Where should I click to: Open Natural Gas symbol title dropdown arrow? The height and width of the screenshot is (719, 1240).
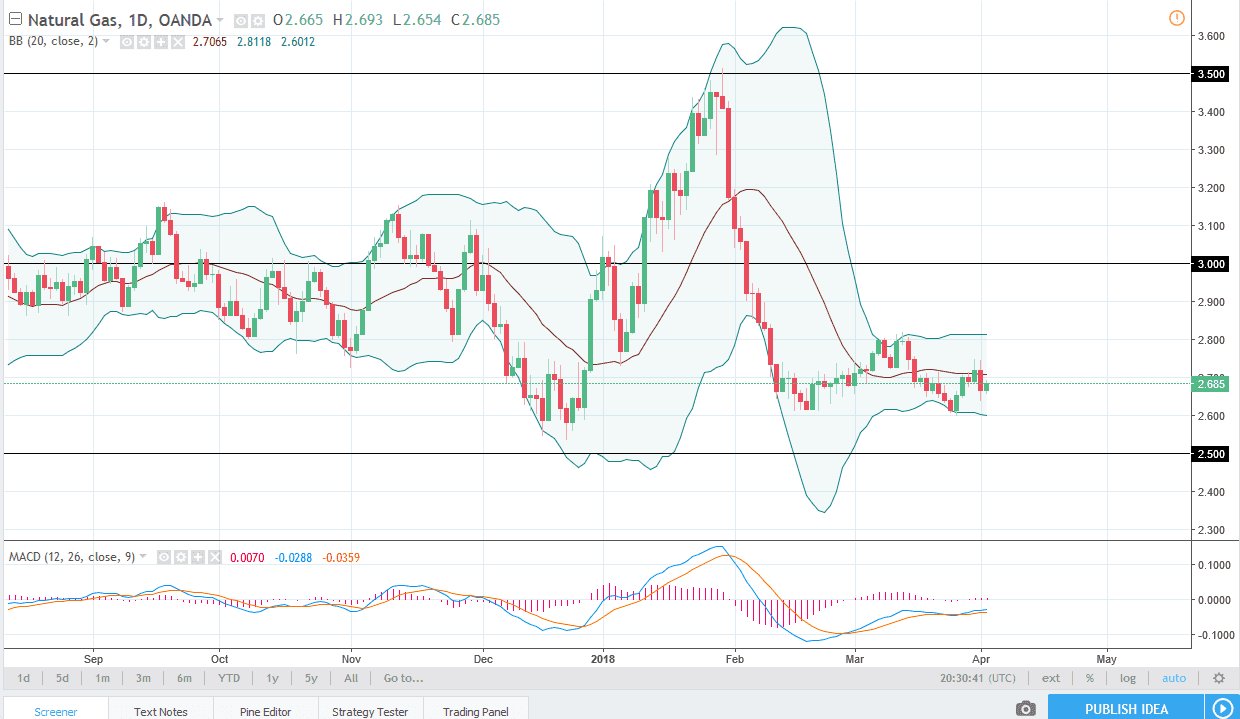221,20
